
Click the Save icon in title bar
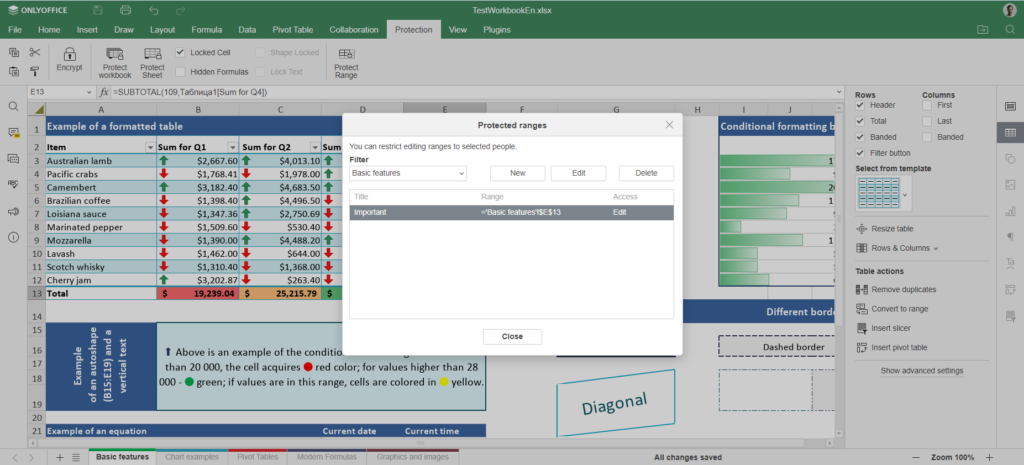(x=97, y=10)
